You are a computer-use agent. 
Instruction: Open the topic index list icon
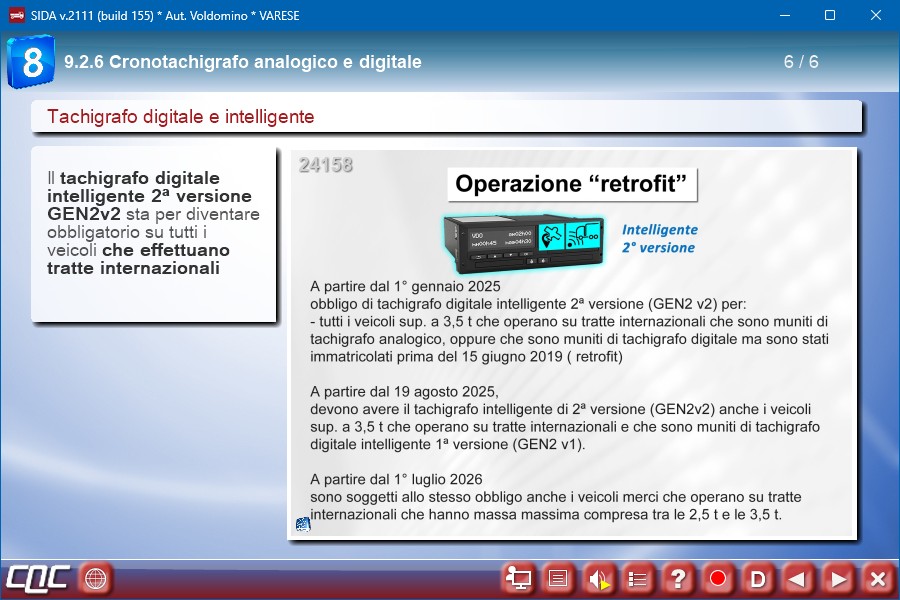(638, 578)
